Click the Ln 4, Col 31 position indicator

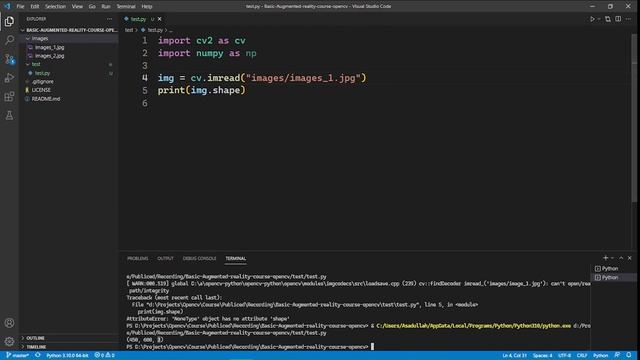coord(514,356)
